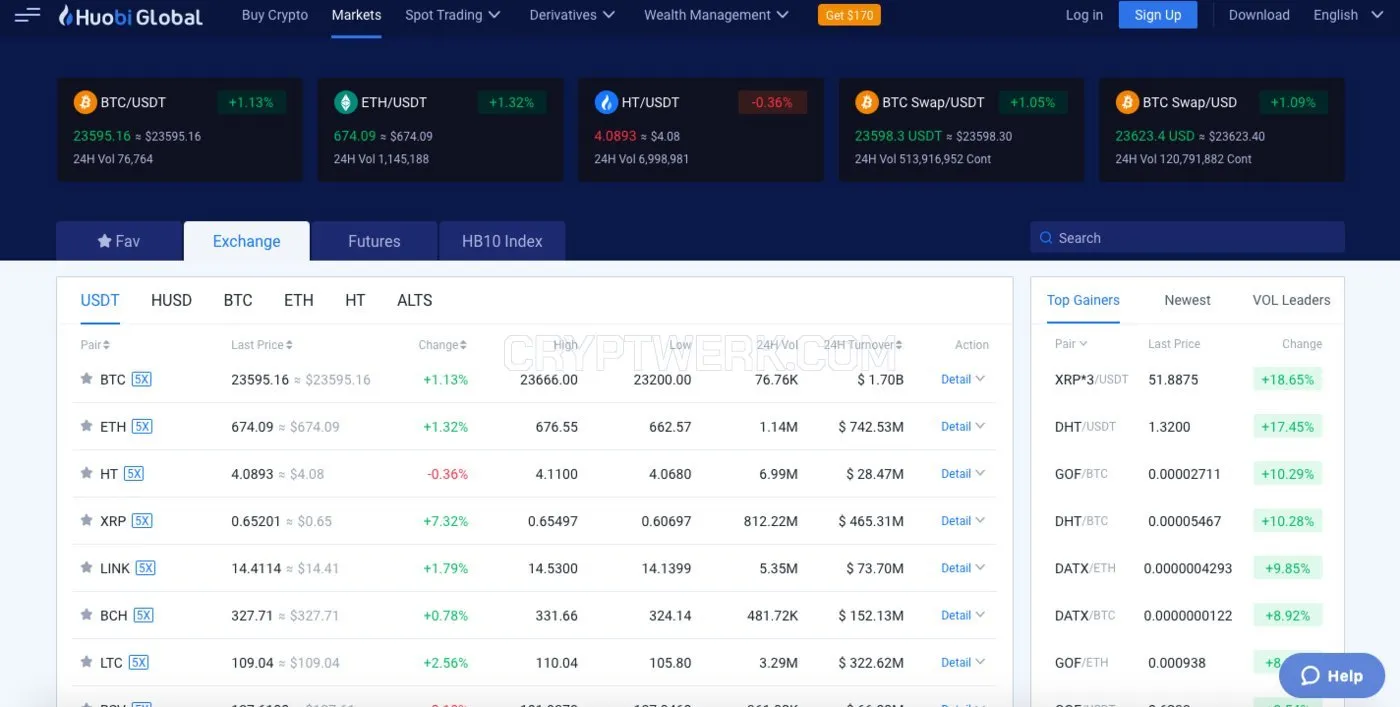The image size is (1400, 707).
Task: Click the Download link
Action: pos(1259,15)
